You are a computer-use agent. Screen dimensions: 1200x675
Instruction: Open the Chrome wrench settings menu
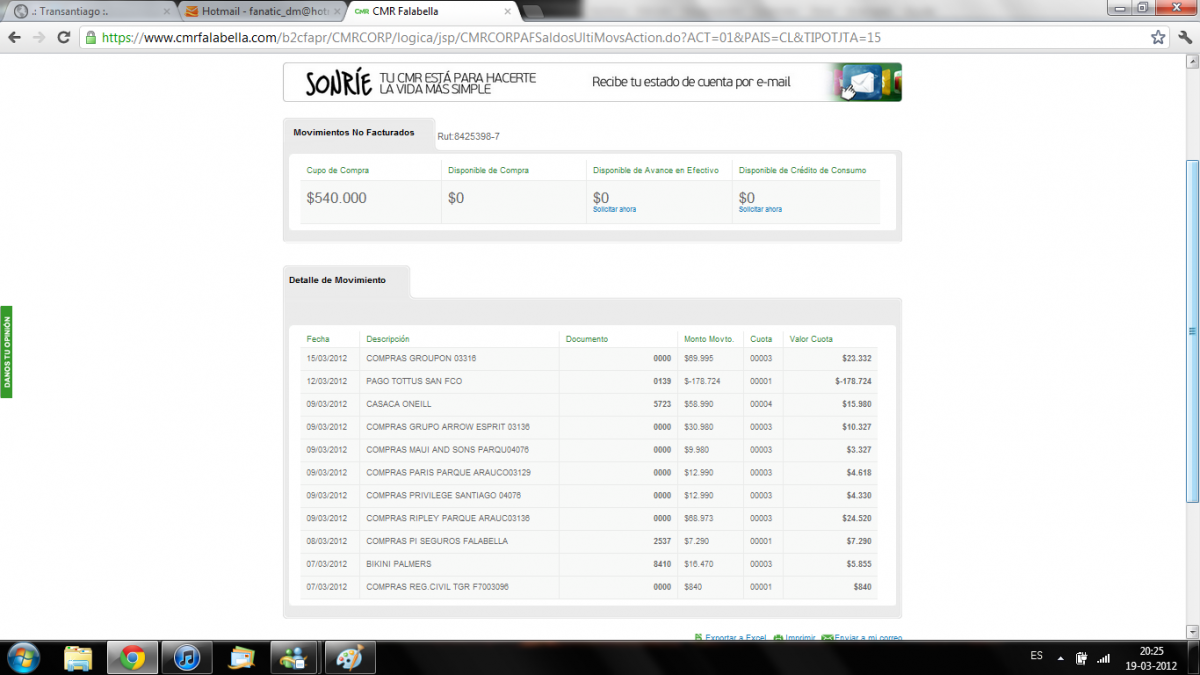(1183, 37)
